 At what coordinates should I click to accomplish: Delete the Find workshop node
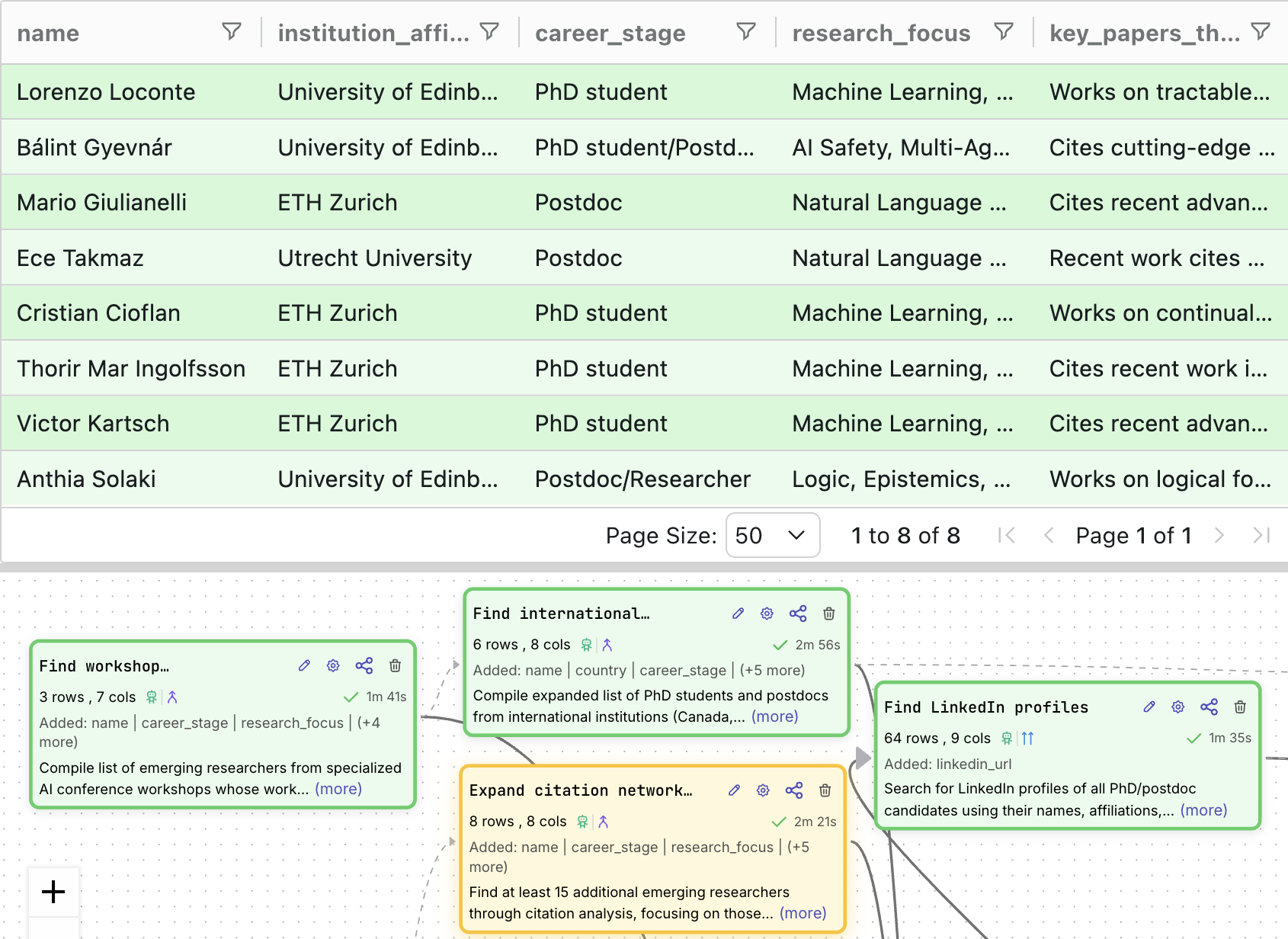pyautogui.click(x=395, y=666)
